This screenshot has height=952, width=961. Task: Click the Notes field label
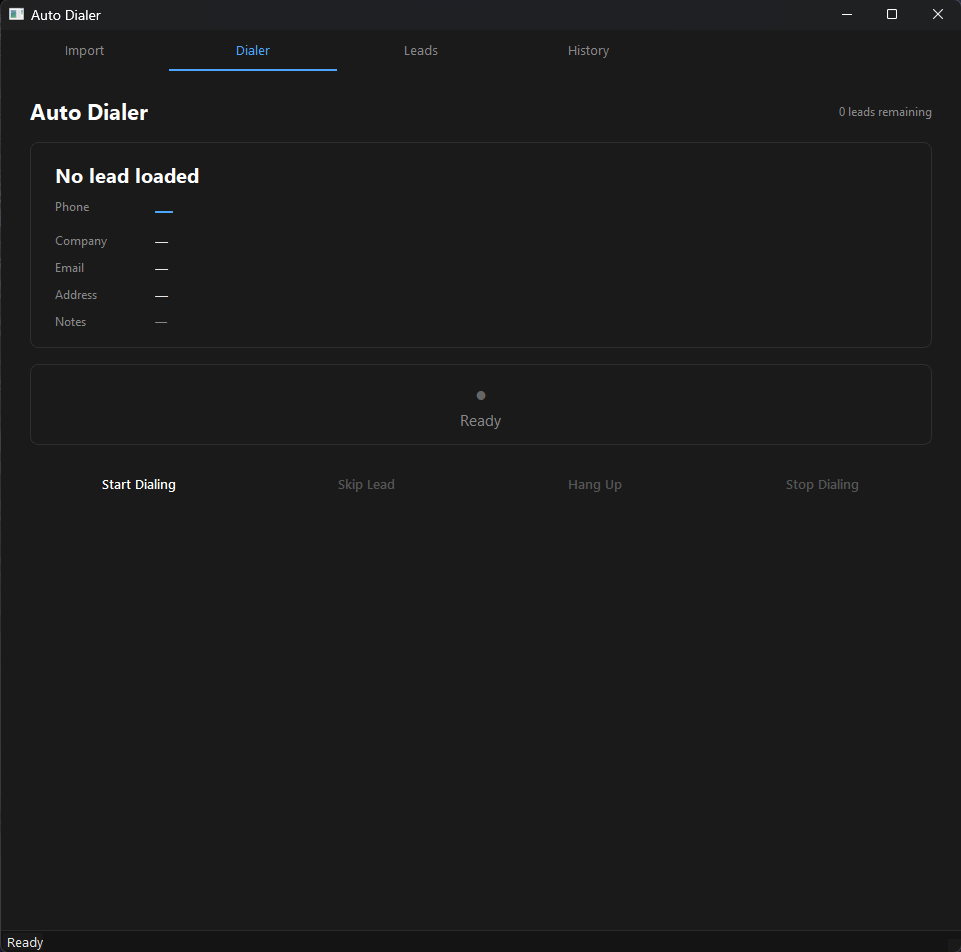coord(70,322)
